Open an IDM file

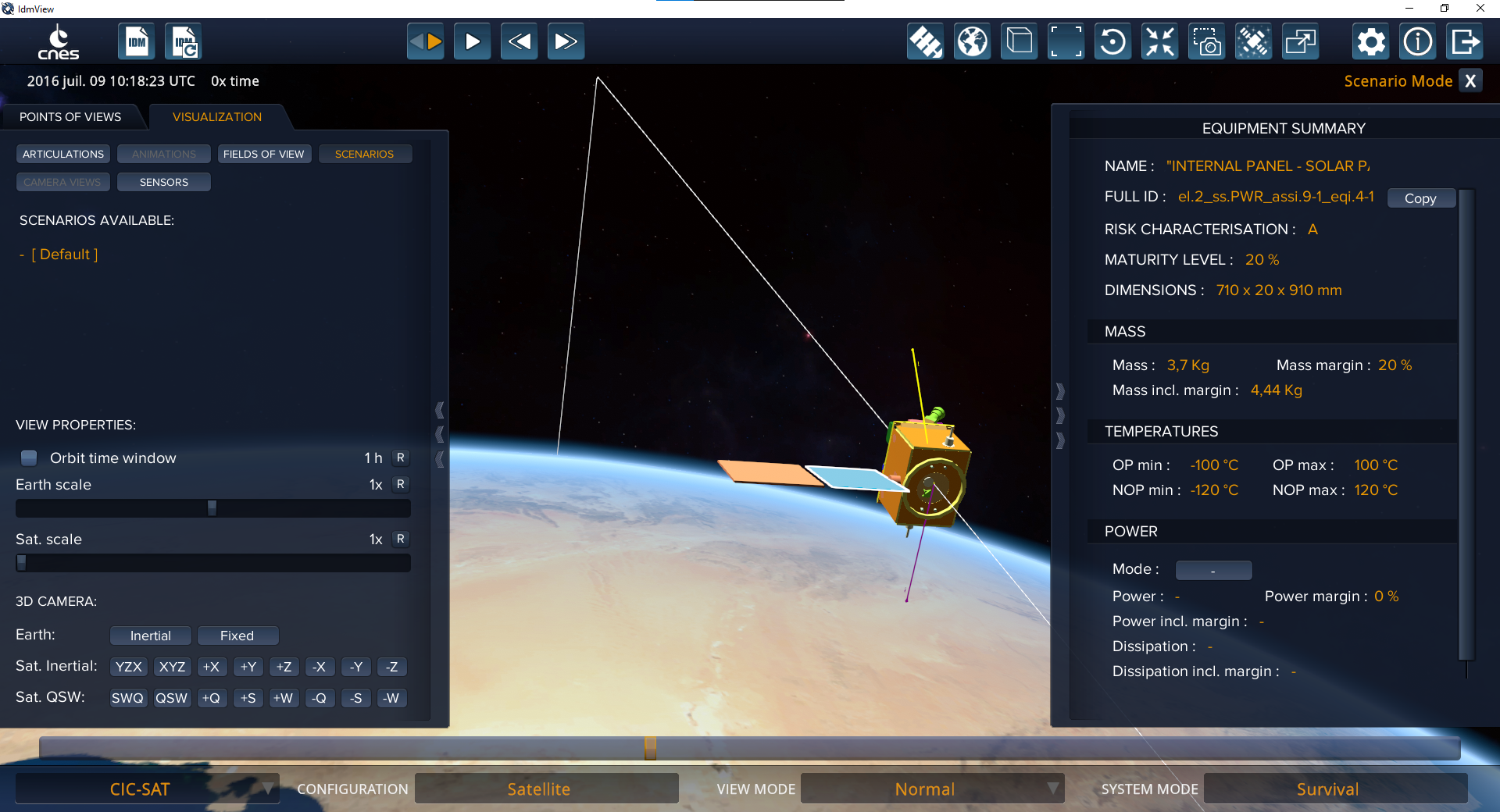(x=137, y=41)
